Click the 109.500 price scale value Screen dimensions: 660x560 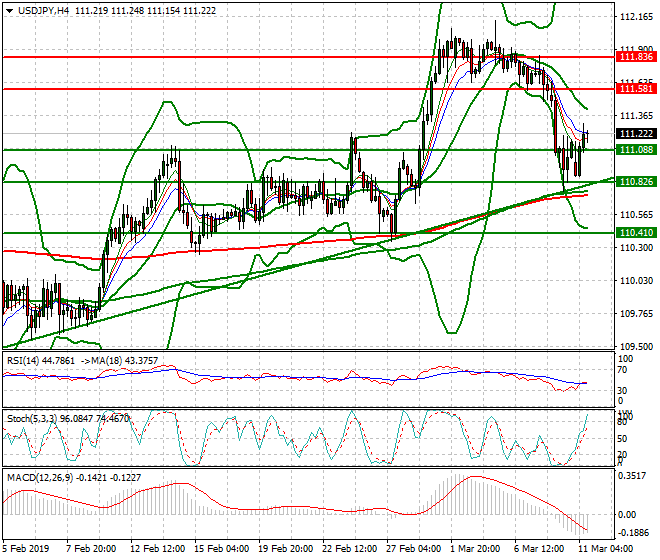(x=637, y=346)
